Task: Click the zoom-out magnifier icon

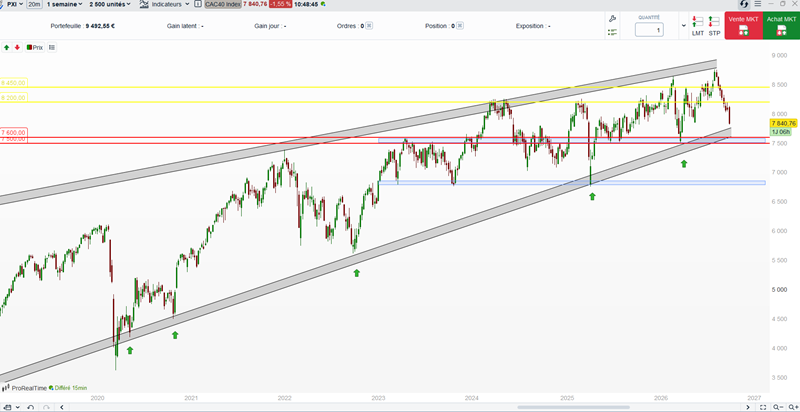Action: coord(777,407)
